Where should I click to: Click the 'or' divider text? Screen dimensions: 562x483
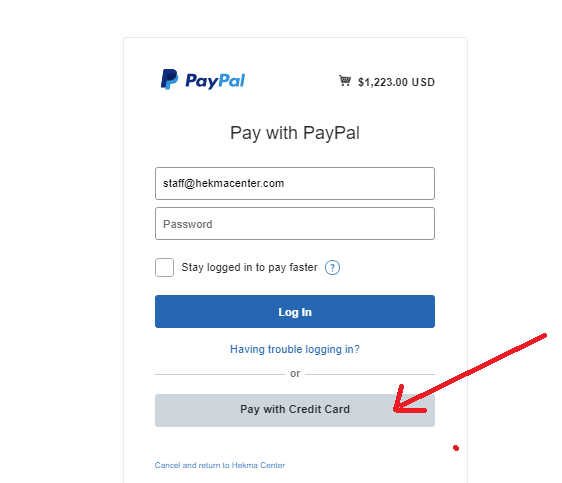pos(295,374)
